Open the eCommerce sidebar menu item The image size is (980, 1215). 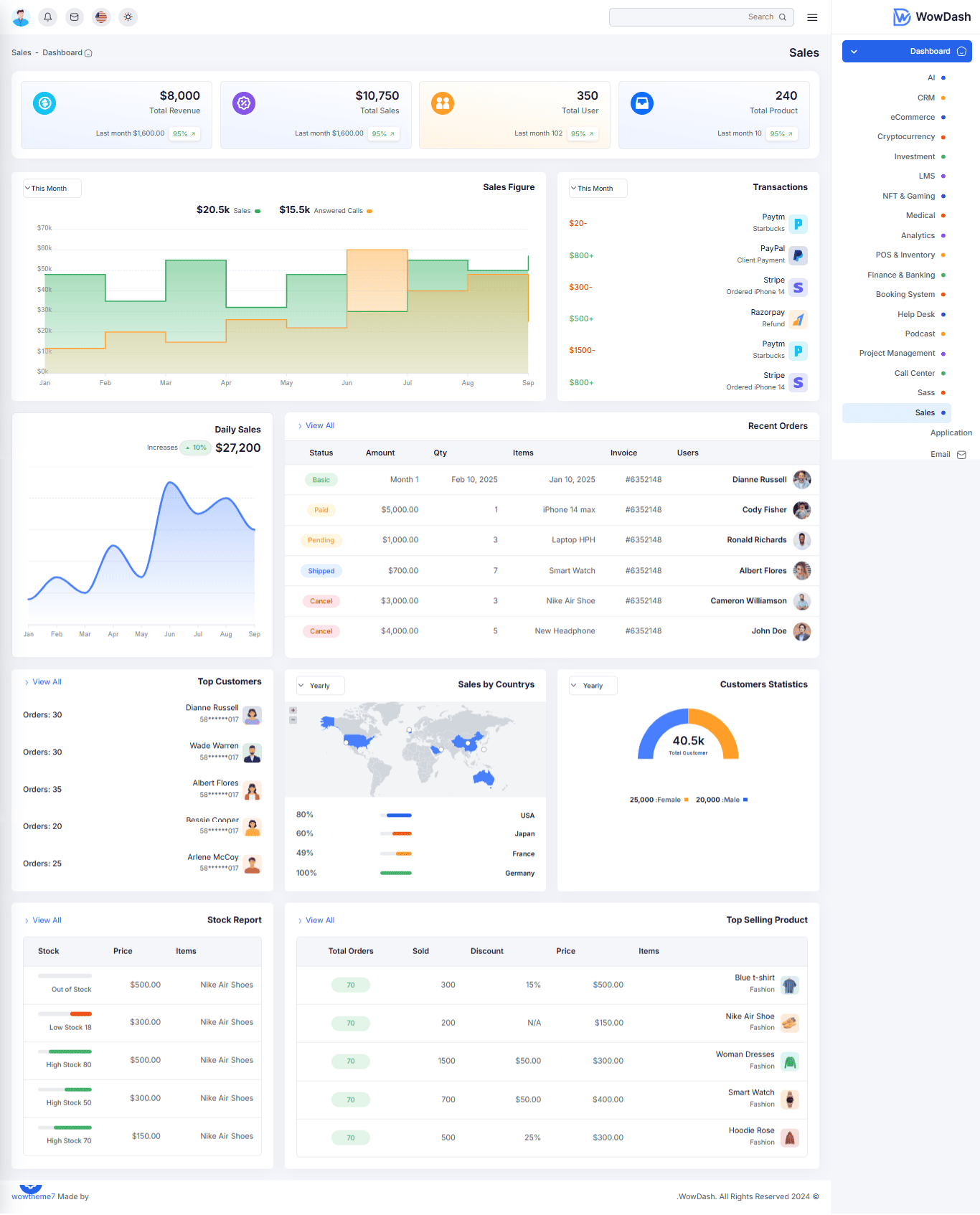tap(912, 117)
